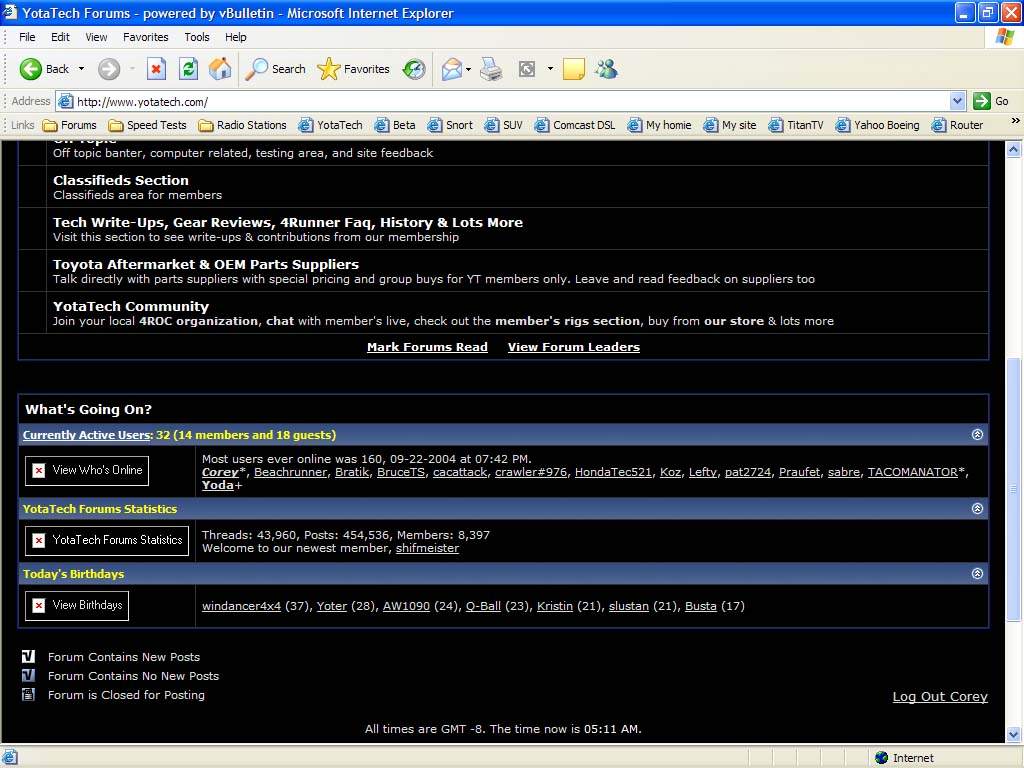Image resolution: width=1024 pixels, height=768 pixels.
Task: Go back with the Back arrow icon
Action: [31, 69]
